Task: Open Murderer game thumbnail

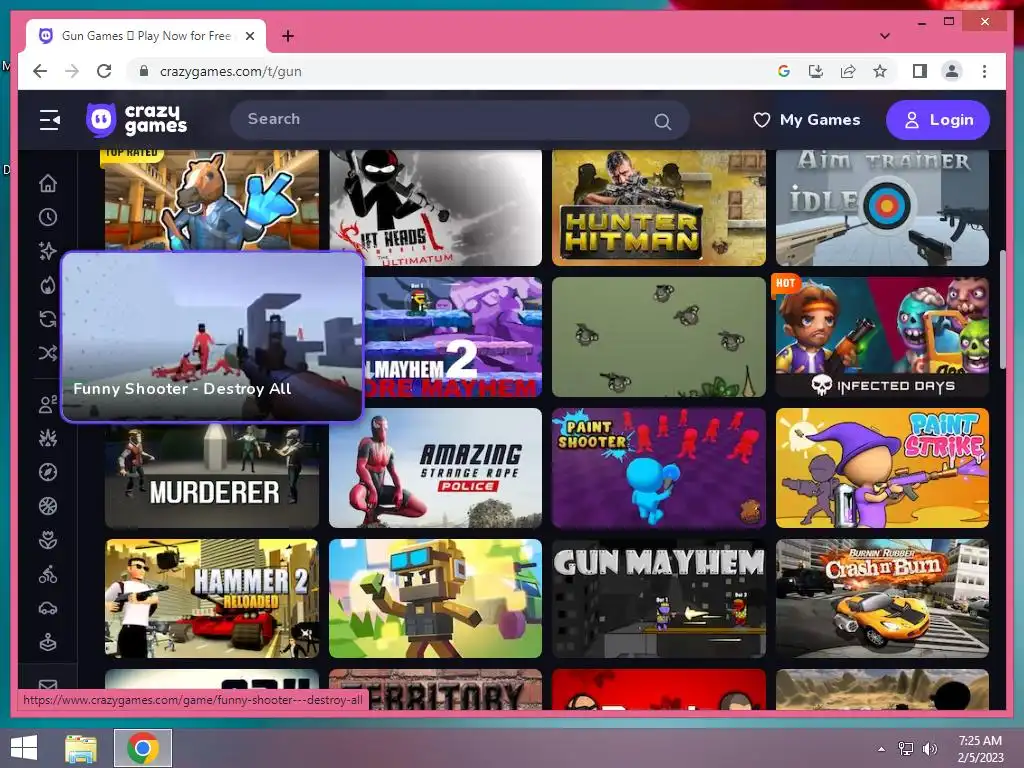Action: [212, 475]
